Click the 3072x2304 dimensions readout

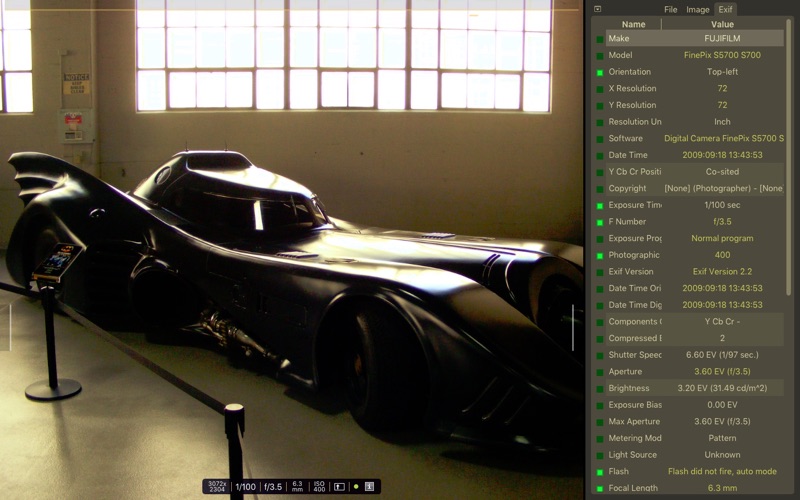click(217, 487)
